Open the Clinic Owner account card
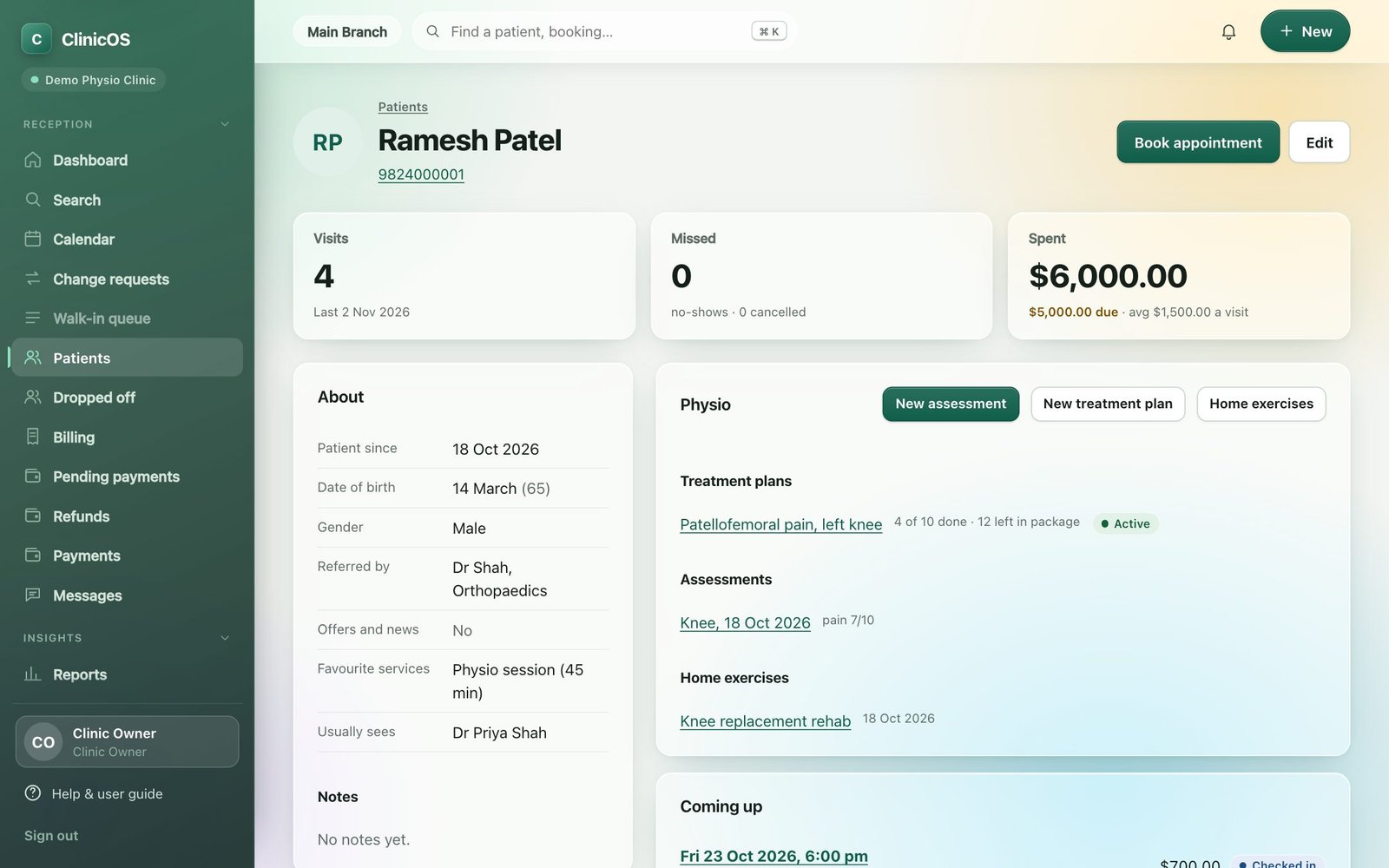1389x868 pixels. (x=127, y=741)
